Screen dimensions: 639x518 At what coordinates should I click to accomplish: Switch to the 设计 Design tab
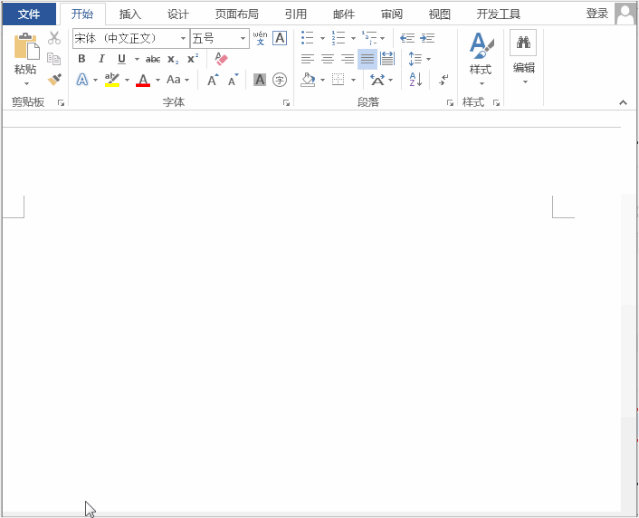point(178,14)
